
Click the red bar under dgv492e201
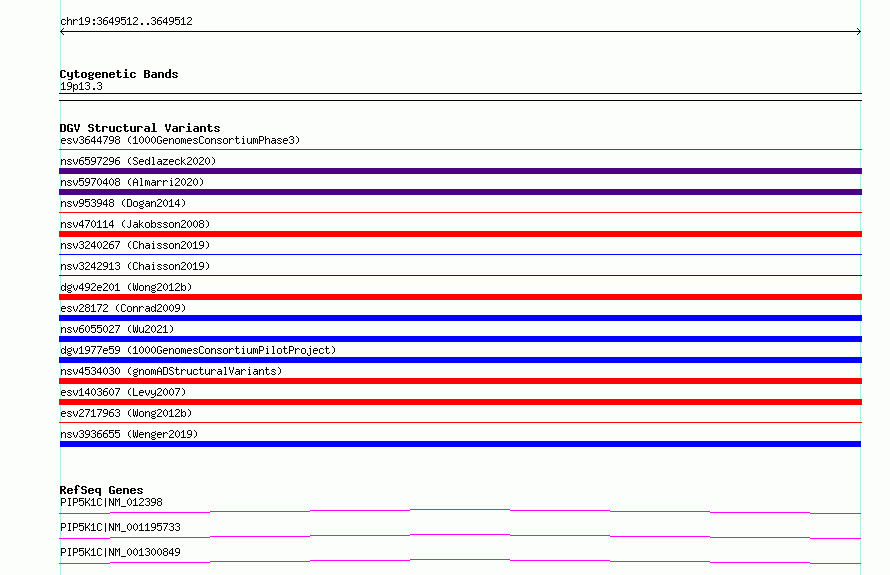click(x=460, y=297)
